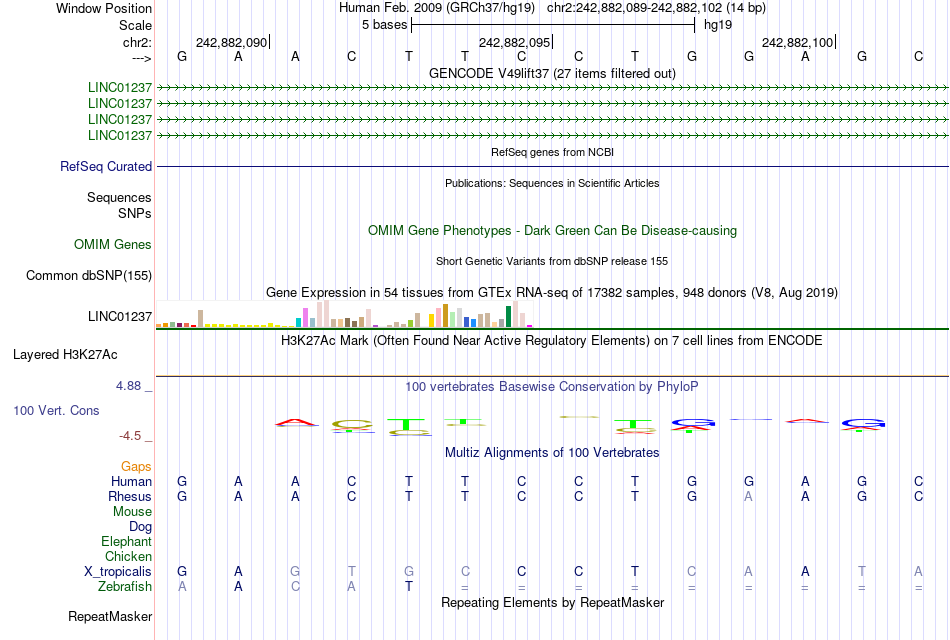Click the Common dbSNP(155) label
The width and height of the screenshot is (950, 640).
(88, 276)
